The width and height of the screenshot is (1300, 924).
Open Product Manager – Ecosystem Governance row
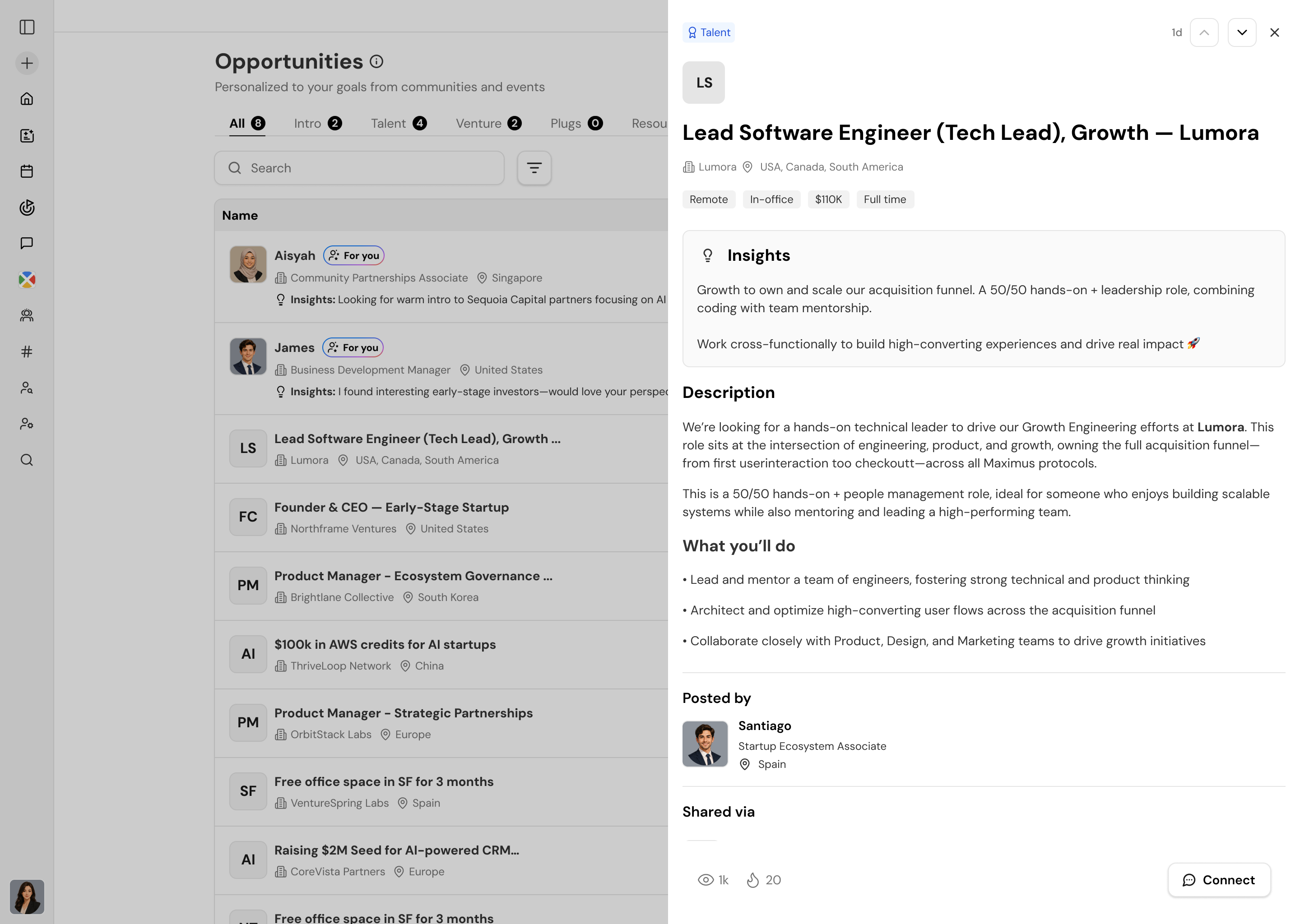point(441,586)
